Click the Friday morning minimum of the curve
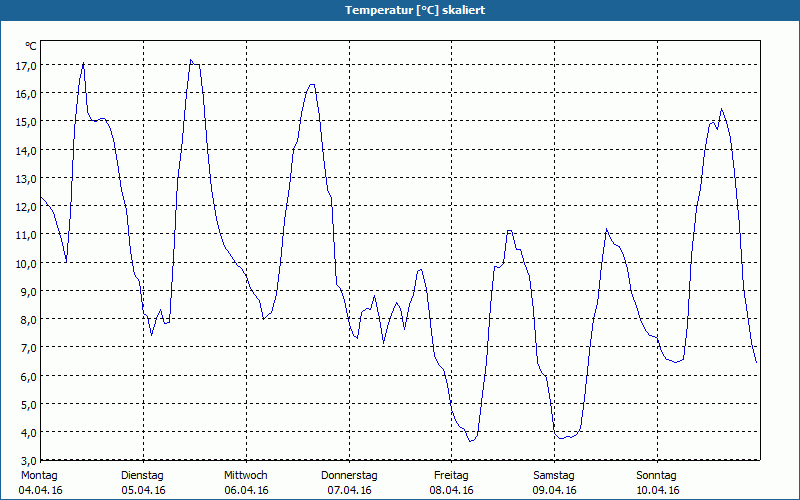The height and width of the screenshot is (500, 800). click(470, 441)
